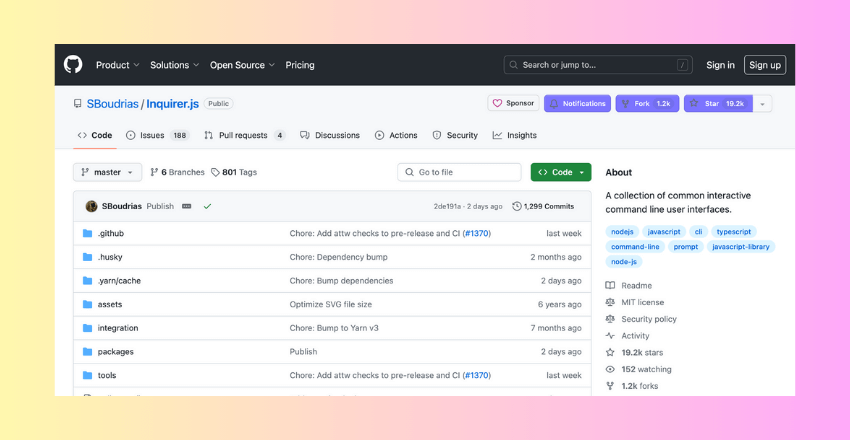850x440 pixels.
Task: Open the tools folder
Action: point(107,375)
